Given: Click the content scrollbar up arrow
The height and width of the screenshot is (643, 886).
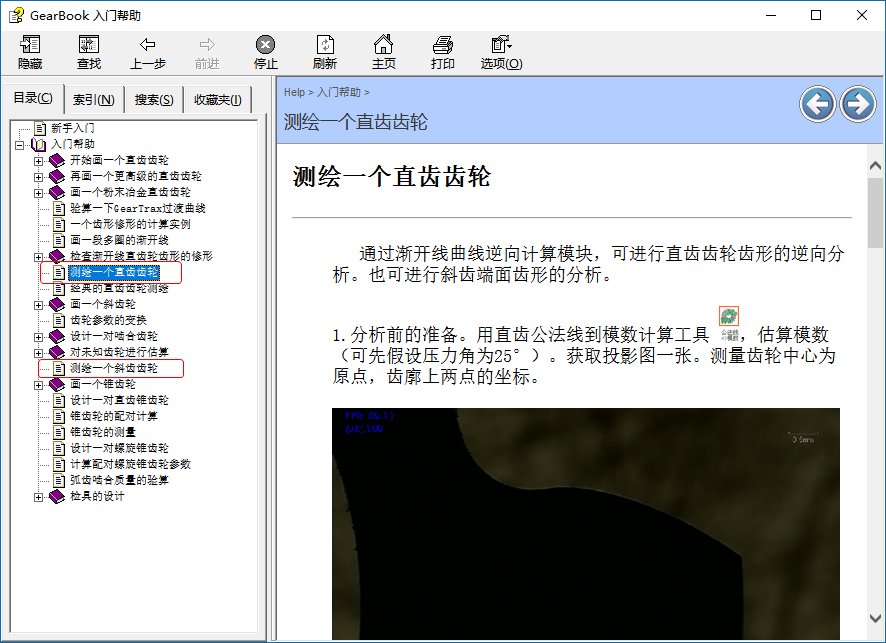Looking at the screenshot, I should click(875, 166).
